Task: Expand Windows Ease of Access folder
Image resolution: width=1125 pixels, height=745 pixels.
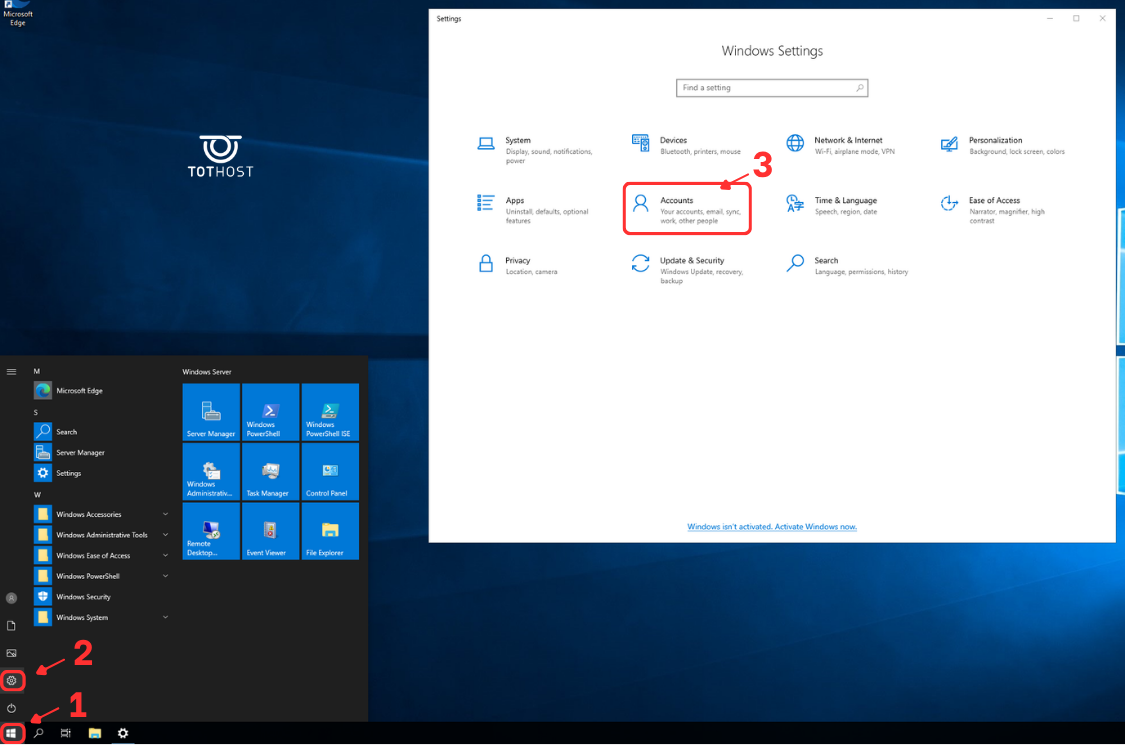Action: tap(102, 556)
